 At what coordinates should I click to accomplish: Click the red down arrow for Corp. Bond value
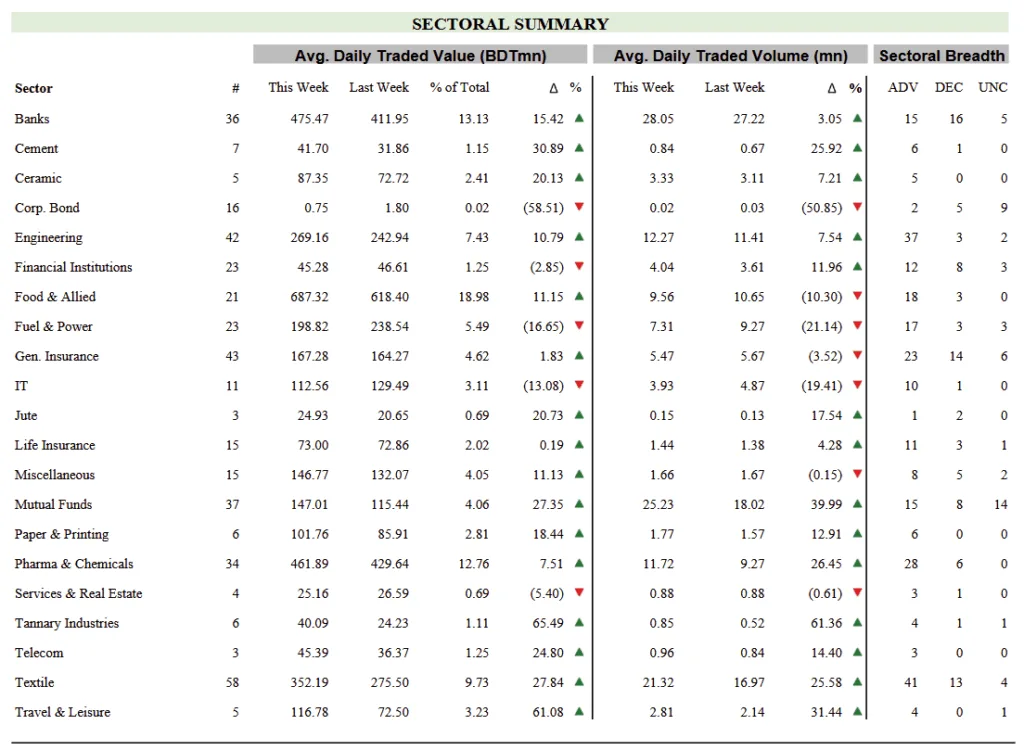point(579,207)
